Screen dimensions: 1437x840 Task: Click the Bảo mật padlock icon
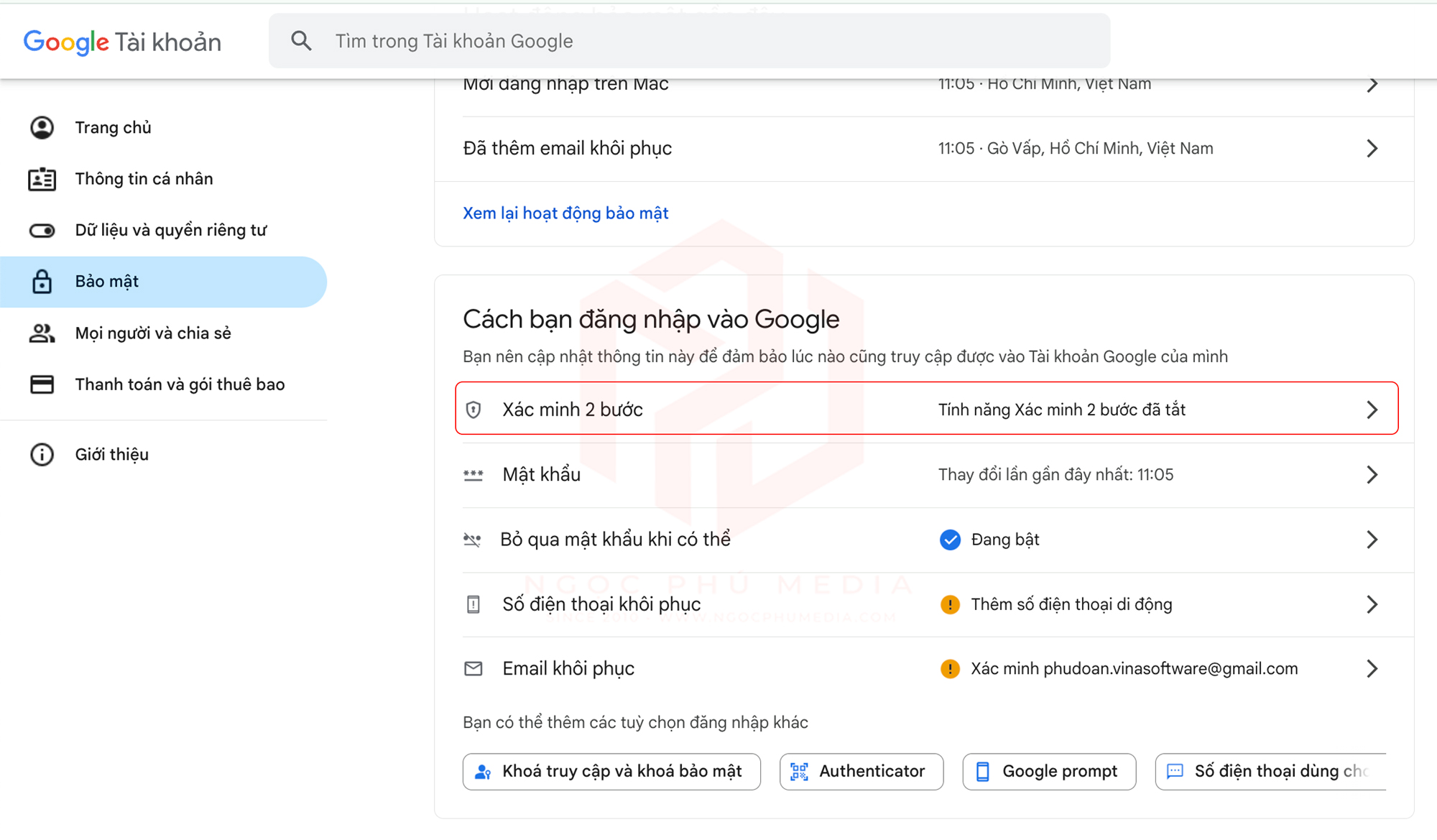click(42, 282)
